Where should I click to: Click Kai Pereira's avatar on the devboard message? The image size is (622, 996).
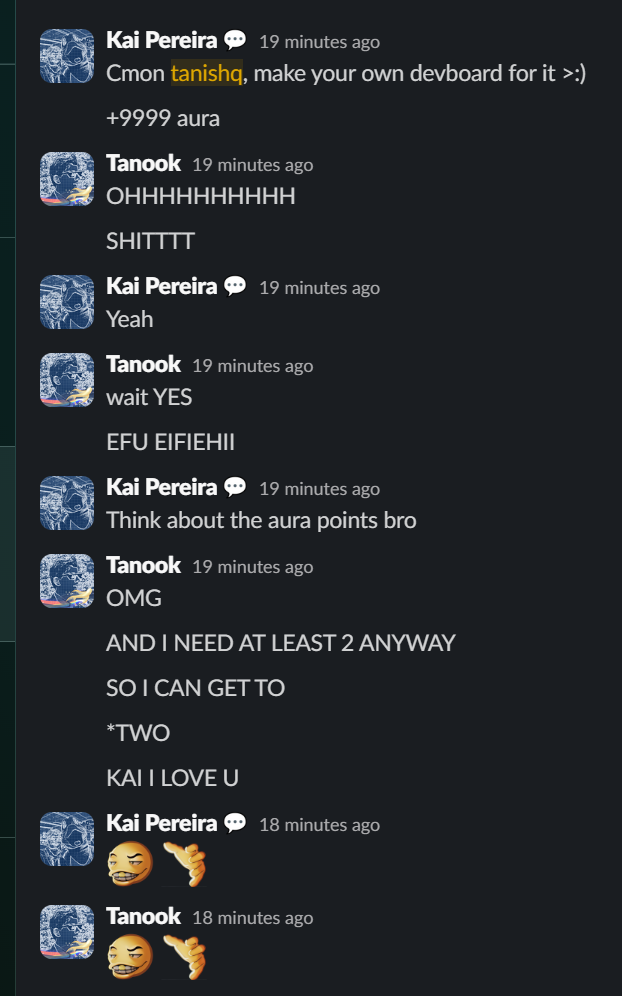click(67, 56)
